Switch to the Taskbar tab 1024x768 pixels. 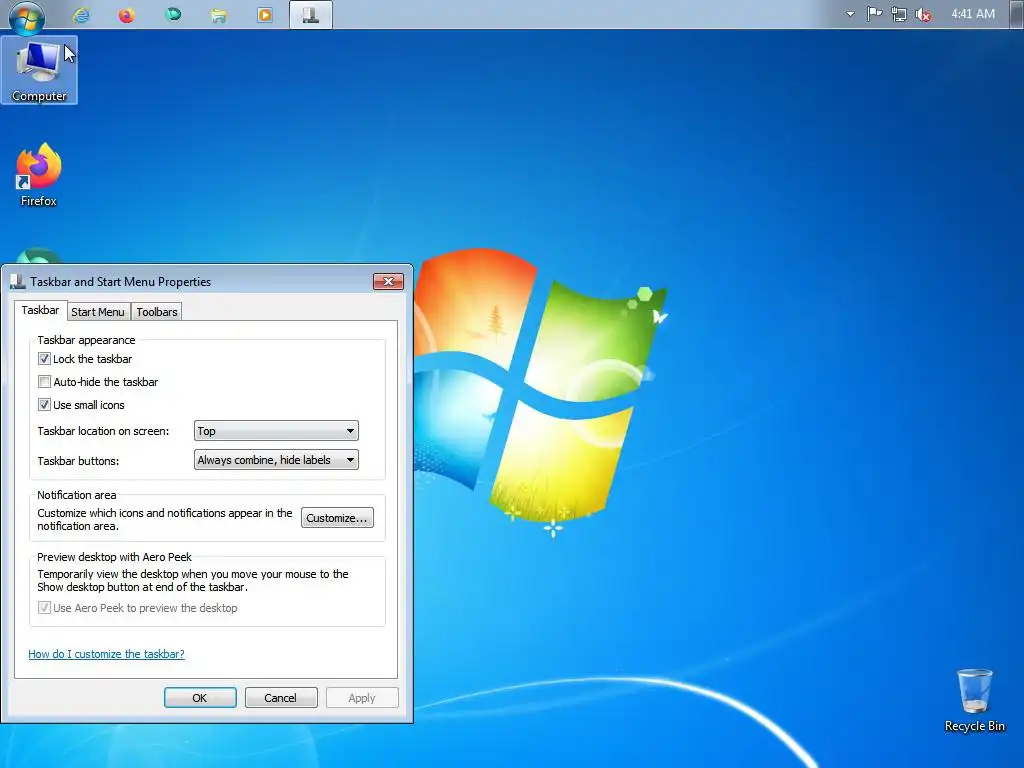click(40, 310)
